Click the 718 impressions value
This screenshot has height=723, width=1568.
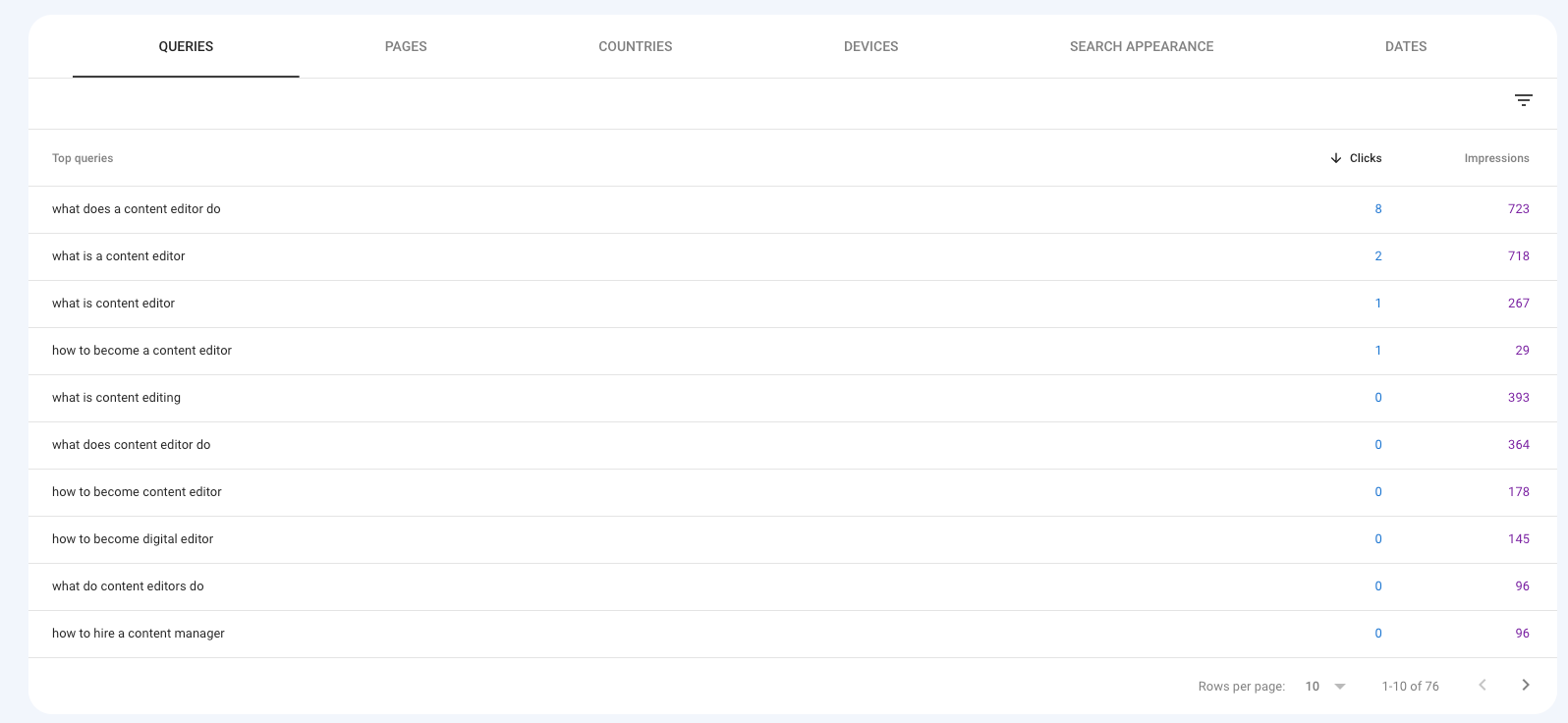[1519, 256]
